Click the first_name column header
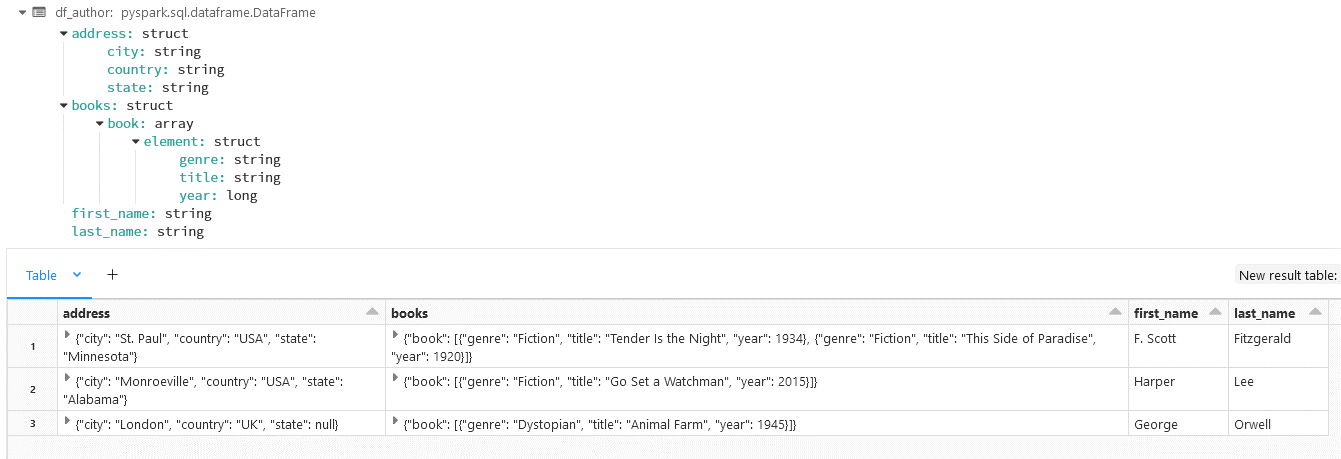The width and height of the screenshot is (1341, 459). [x=1166, y=313]
